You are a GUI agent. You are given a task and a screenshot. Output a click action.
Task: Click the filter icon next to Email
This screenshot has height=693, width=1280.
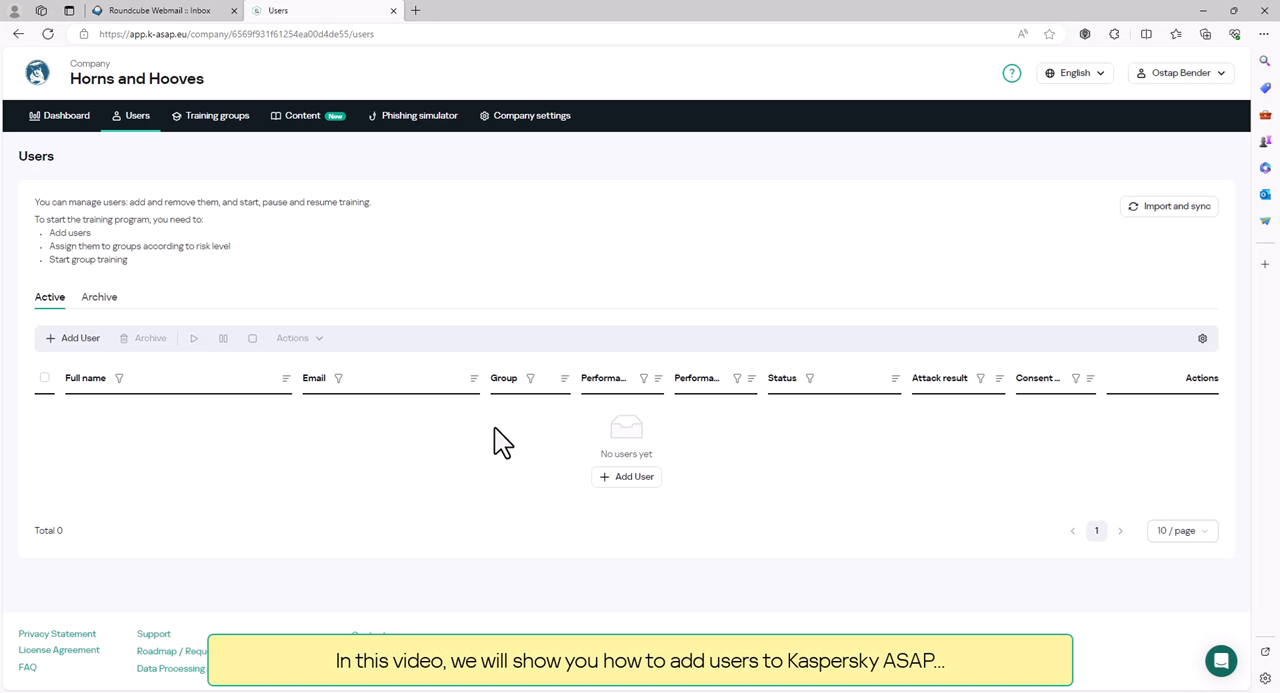coord(339,379)
